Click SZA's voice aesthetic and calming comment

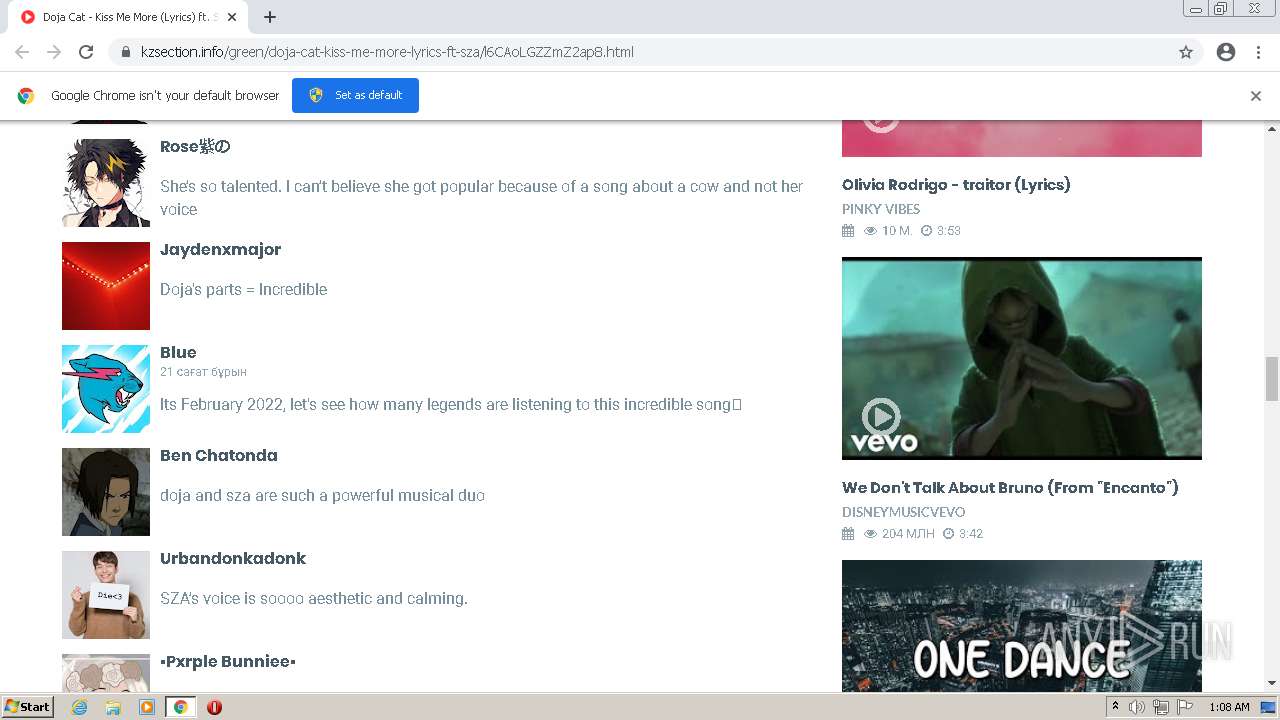pyautogui.click(x=314, y=598)
